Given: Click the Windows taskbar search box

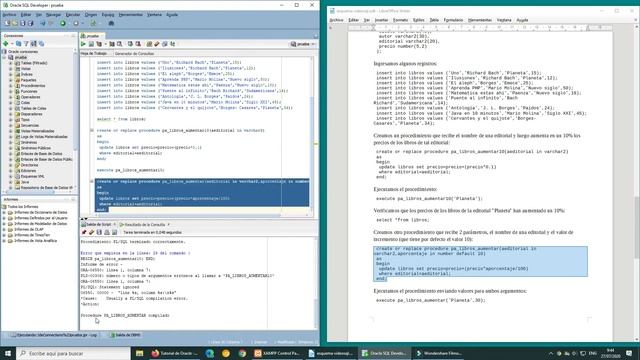Looking at the screenshot, I should [x=73, y=353].
